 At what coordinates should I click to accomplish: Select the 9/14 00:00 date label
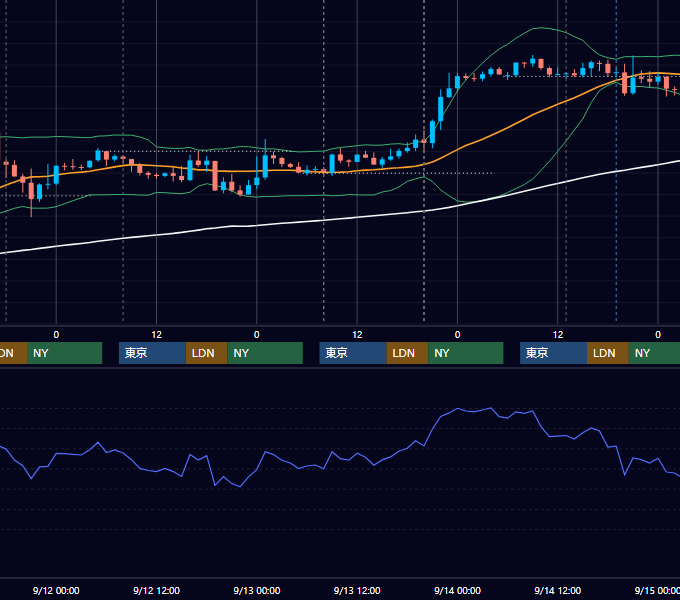click(458, 590)
